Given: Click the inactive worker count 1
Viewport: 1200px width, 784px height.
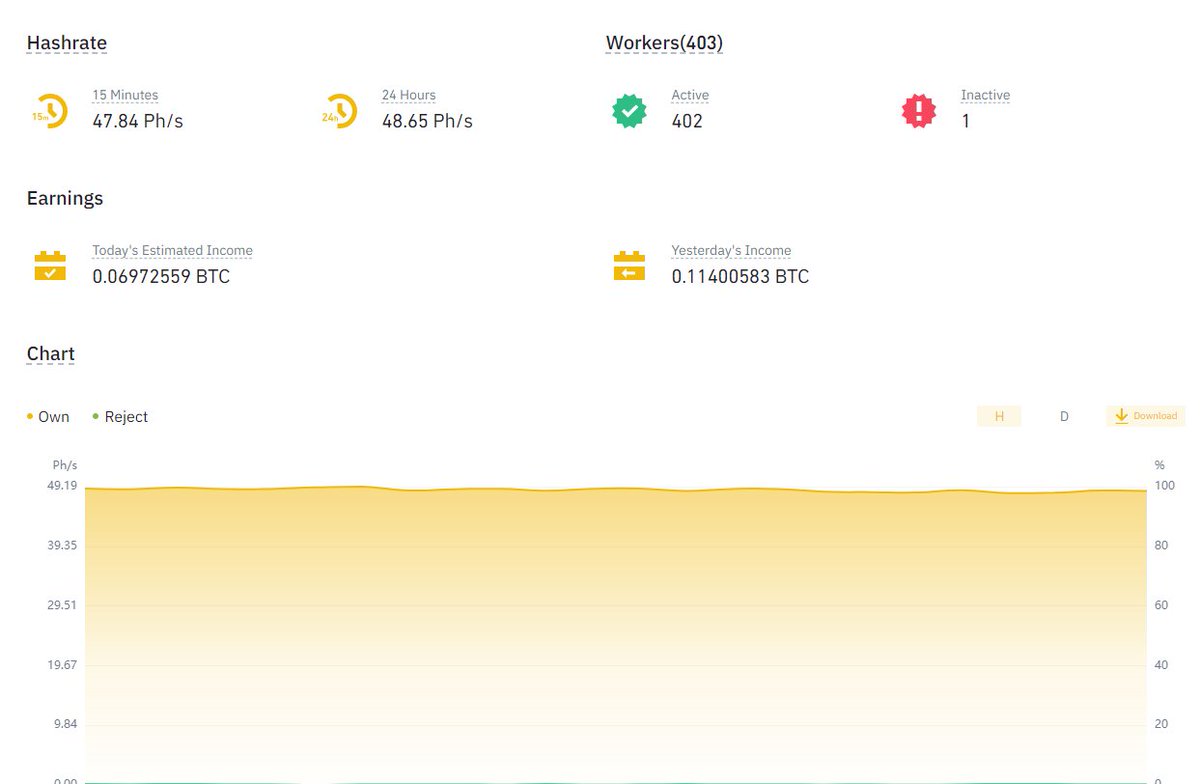Looking at the screenshot, I should point(965,121).
